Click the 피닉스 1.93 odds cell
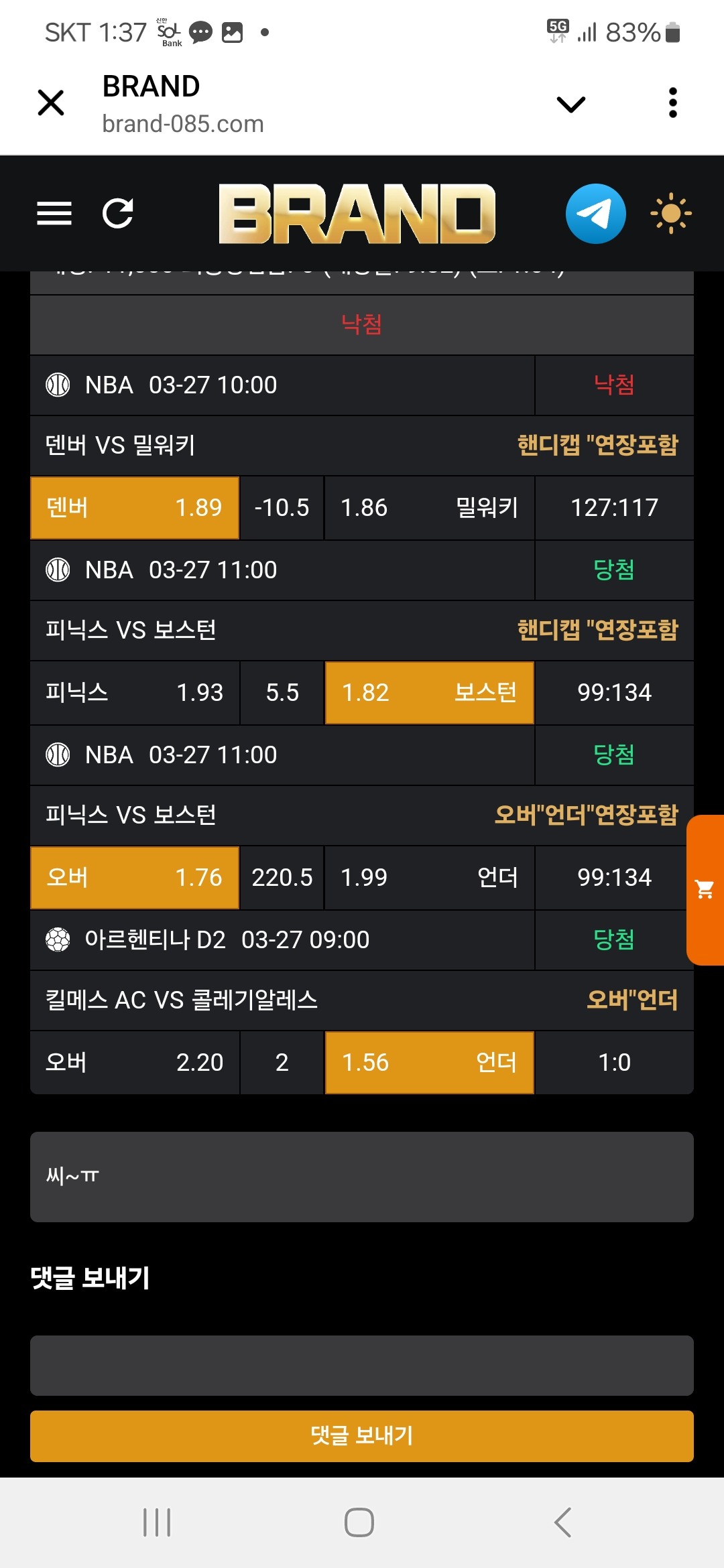724x1568 pixels. (135, 693)
